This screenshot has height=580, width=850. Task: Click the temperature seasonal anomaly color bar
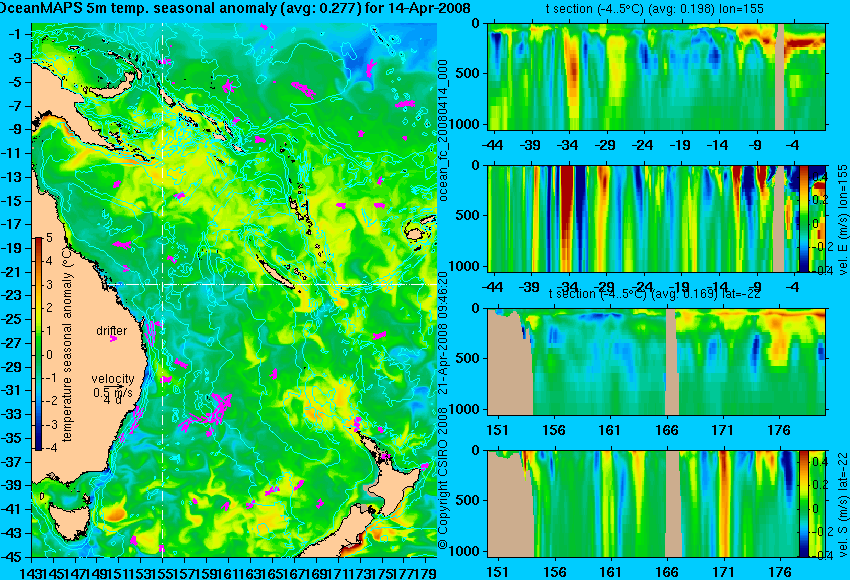click(38, 344)
